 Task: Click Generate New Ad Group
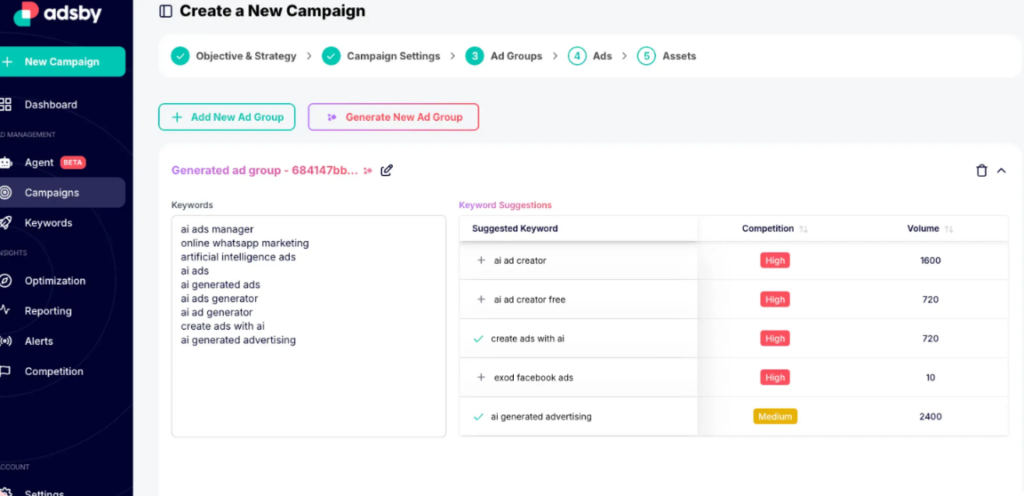coord(394,117)
